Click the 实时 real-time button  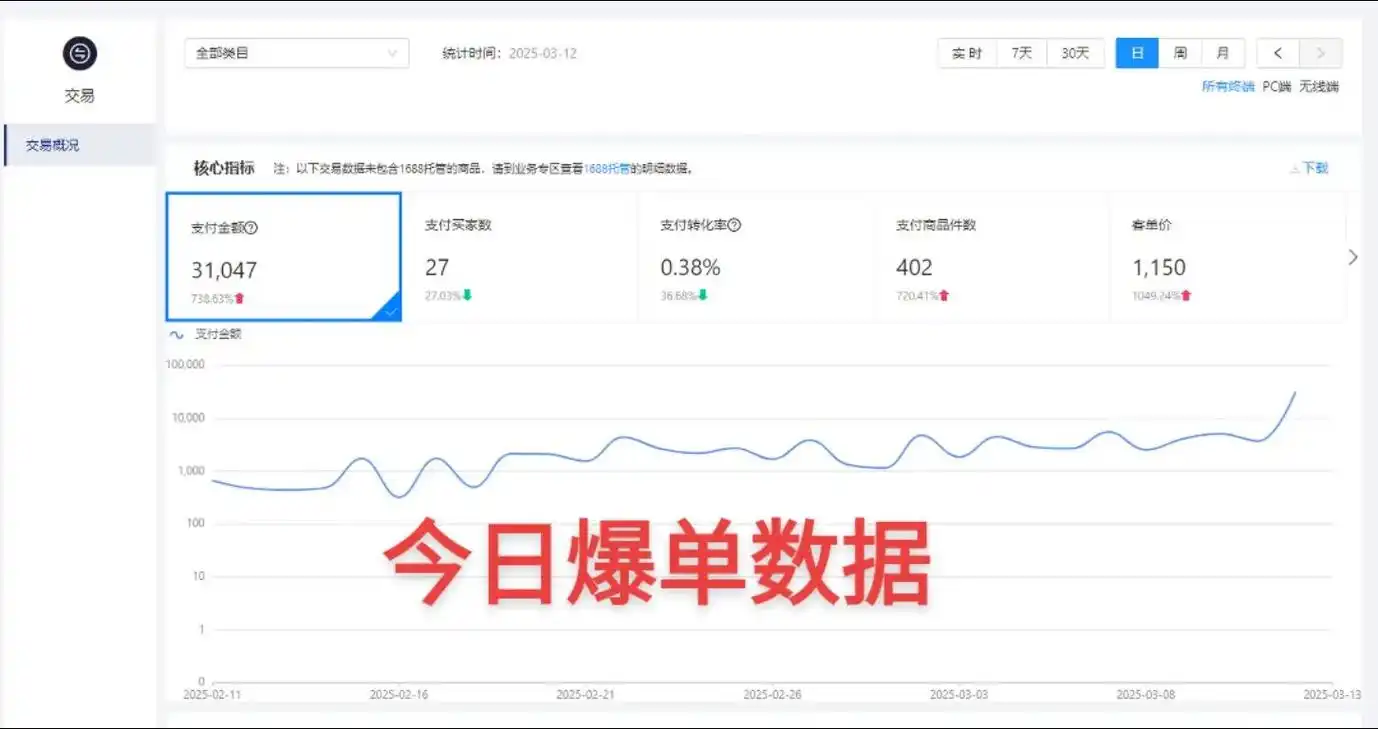(967, 53)
